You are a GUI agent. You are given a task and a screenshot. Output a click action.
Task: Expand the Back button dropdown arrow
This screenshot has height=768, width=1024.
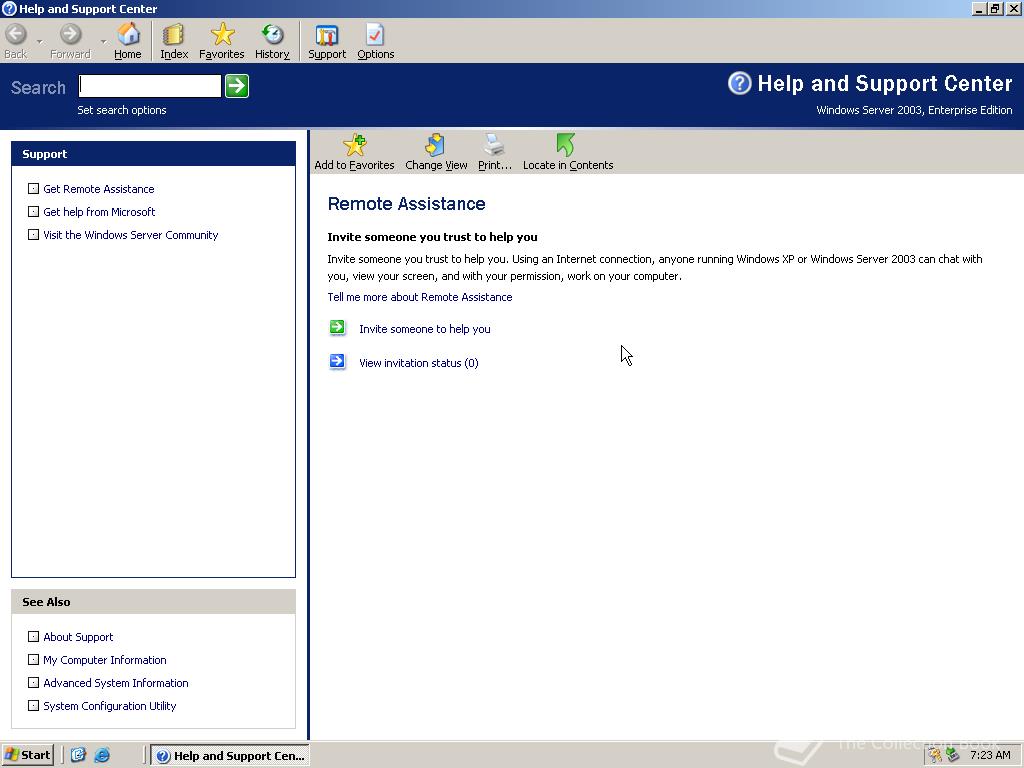pyautogui.click(x=38, y=40)
